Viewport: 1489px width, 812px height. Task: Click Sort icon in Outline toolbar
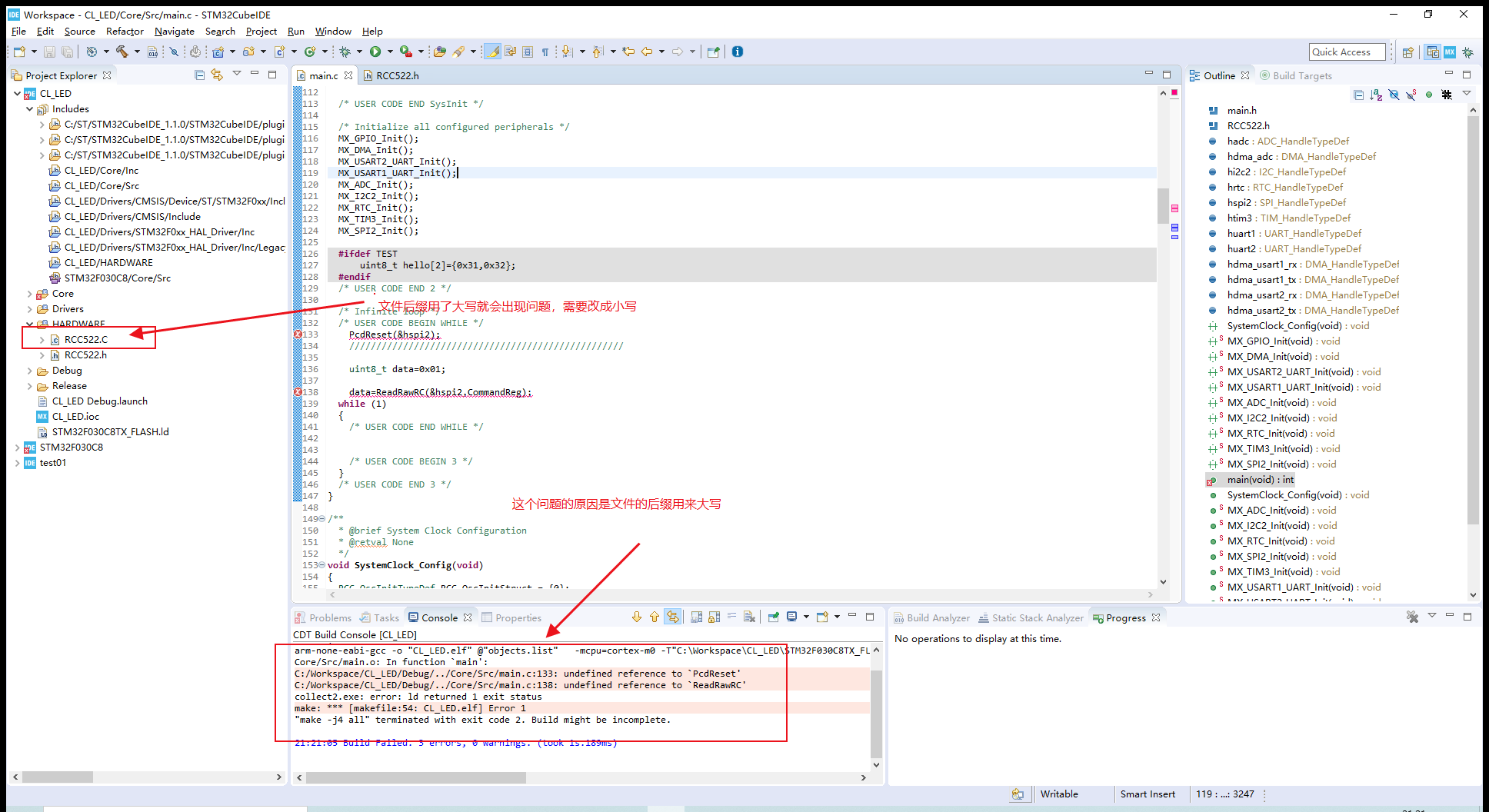[1376, 95]
